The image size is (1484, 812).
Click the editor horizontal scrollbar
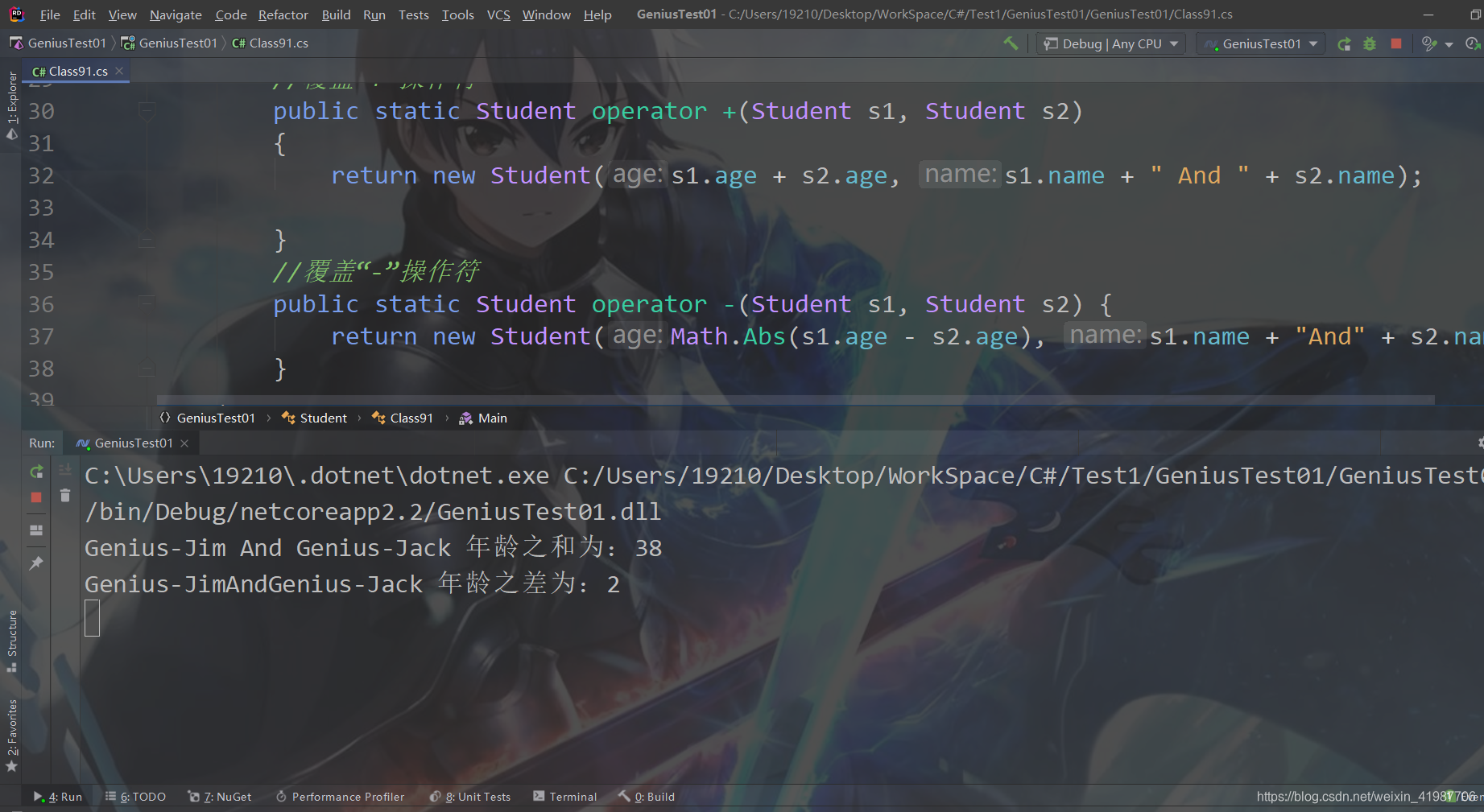[x=796, y=400]
